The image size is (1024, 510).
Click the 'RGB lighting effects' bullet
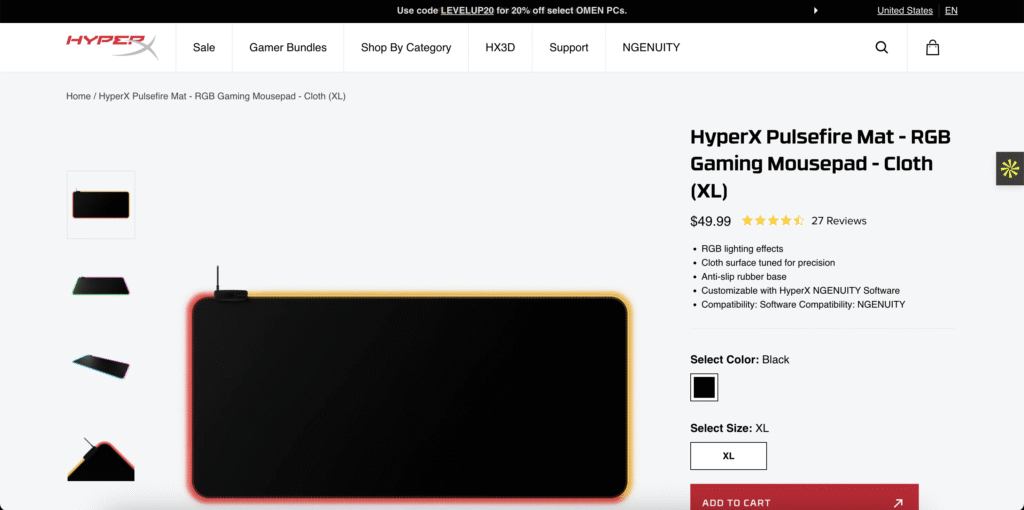742,249
